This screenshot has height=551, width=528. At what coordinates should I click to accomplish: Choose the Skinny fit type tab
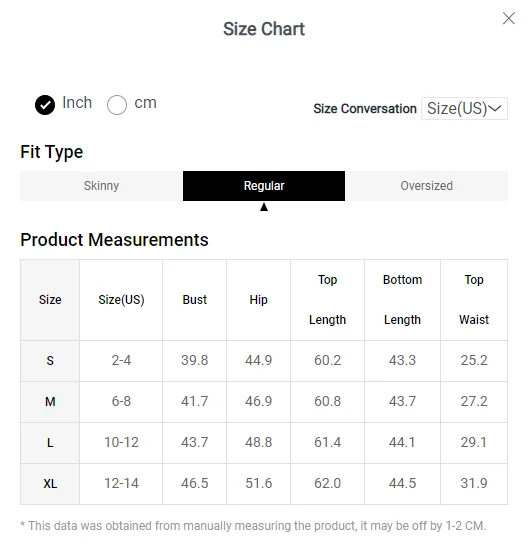pyautogui.click(x=102, y=186)
